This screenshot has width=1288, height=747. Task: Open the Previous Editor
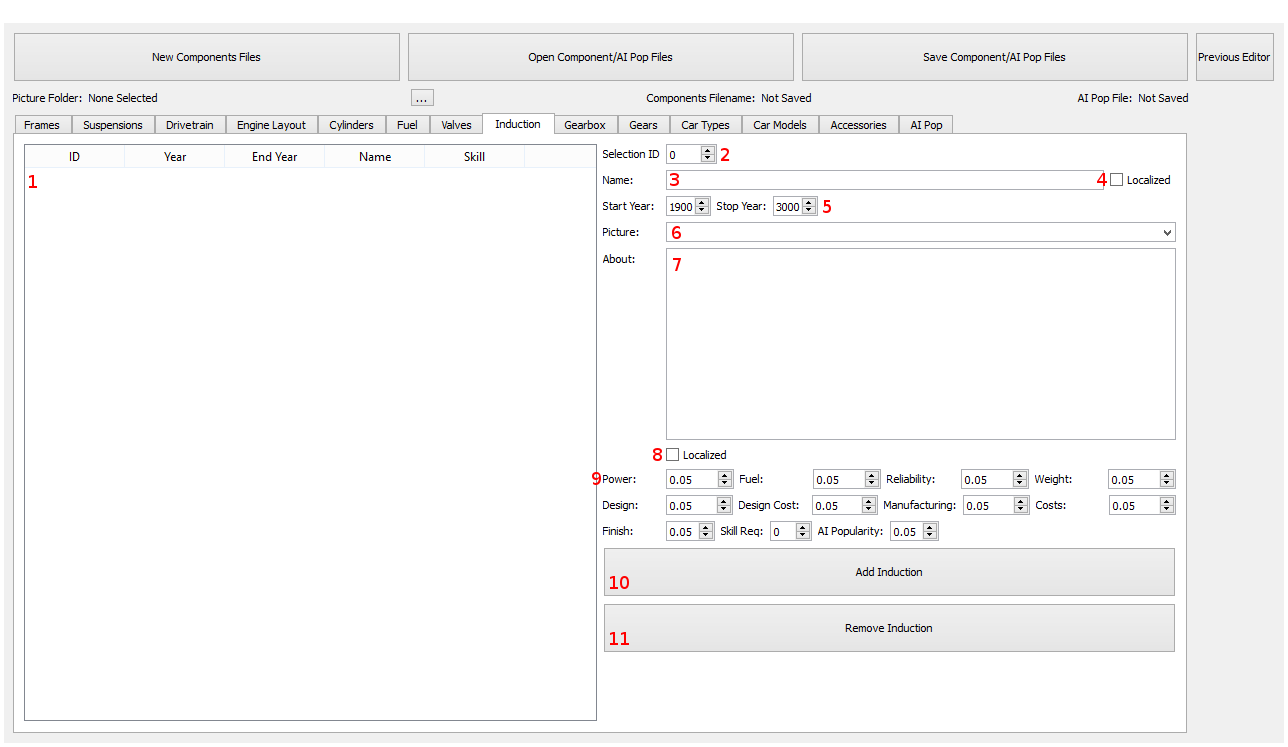coord(1234,57)
